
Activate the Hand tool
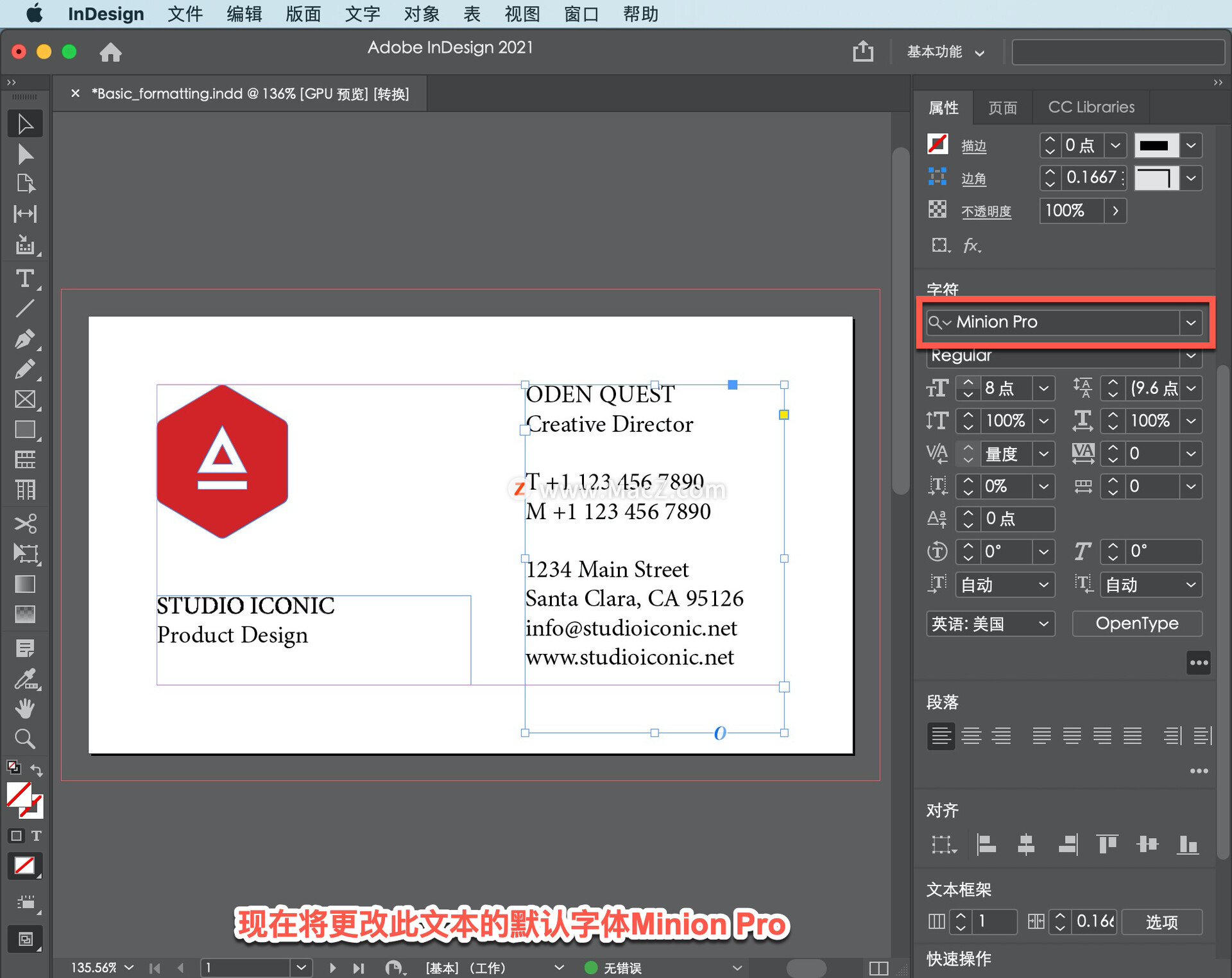tap(24, 709)
